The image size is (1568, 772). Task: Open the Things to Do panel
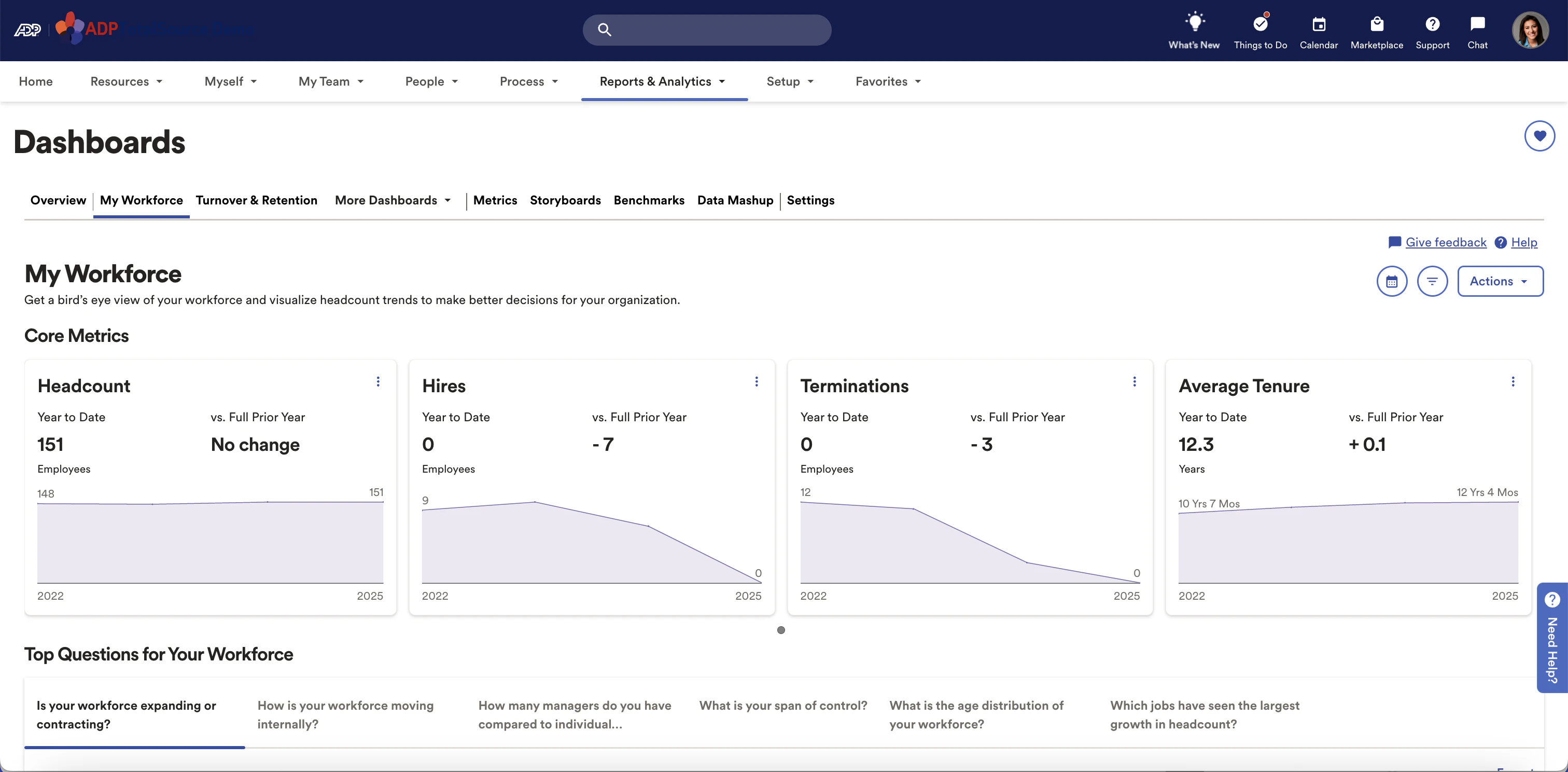click(1260, 29)
